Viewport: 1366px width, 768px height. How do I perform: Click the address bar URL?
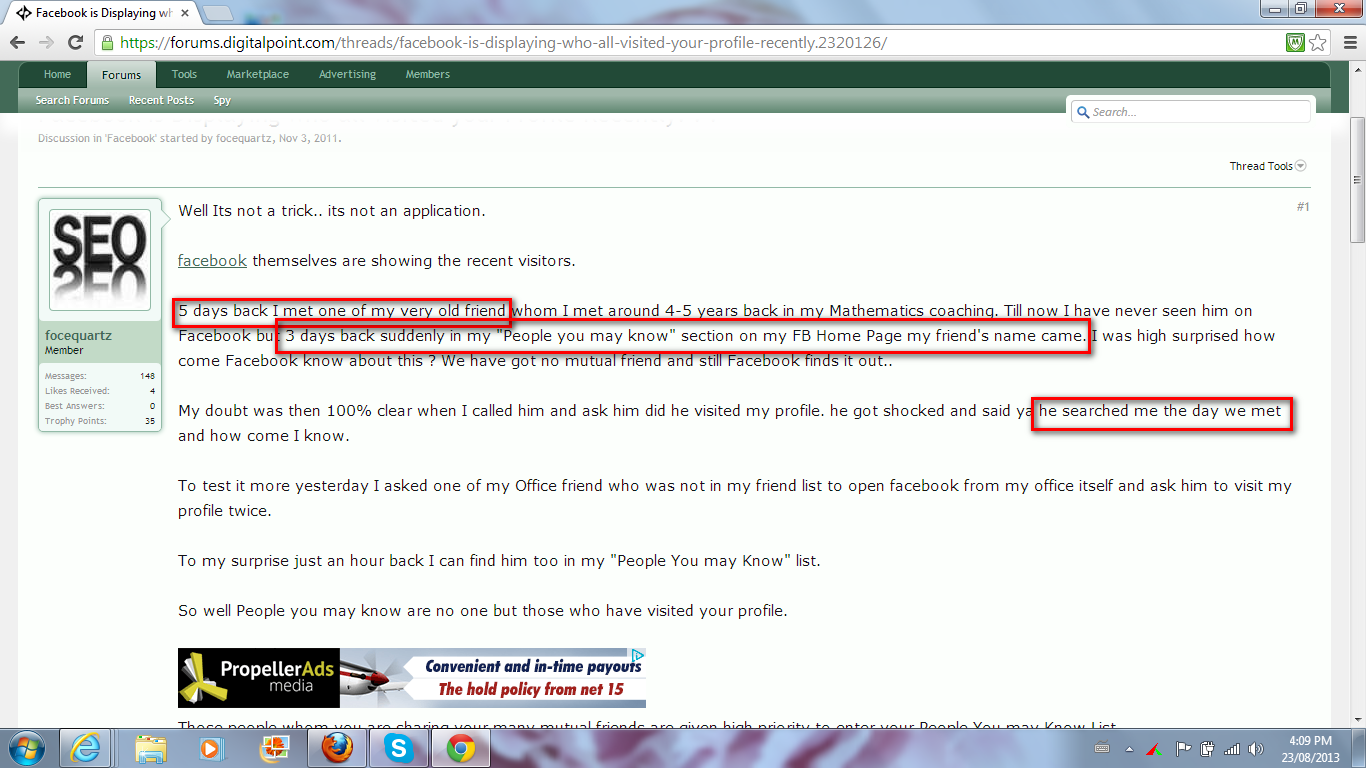503,43
